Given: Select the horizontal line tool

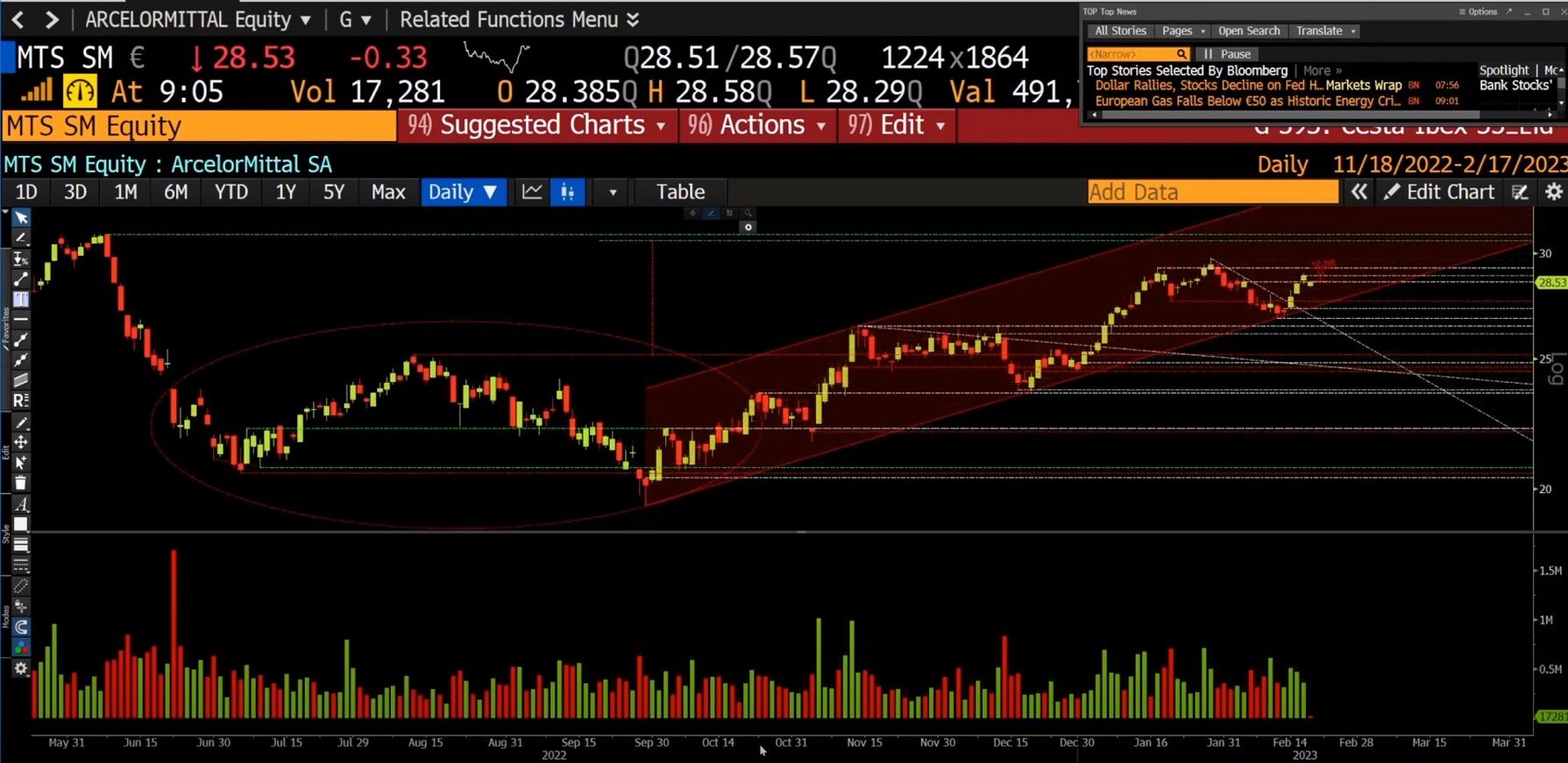Looking at the screenshot, I should click(21, 320).
